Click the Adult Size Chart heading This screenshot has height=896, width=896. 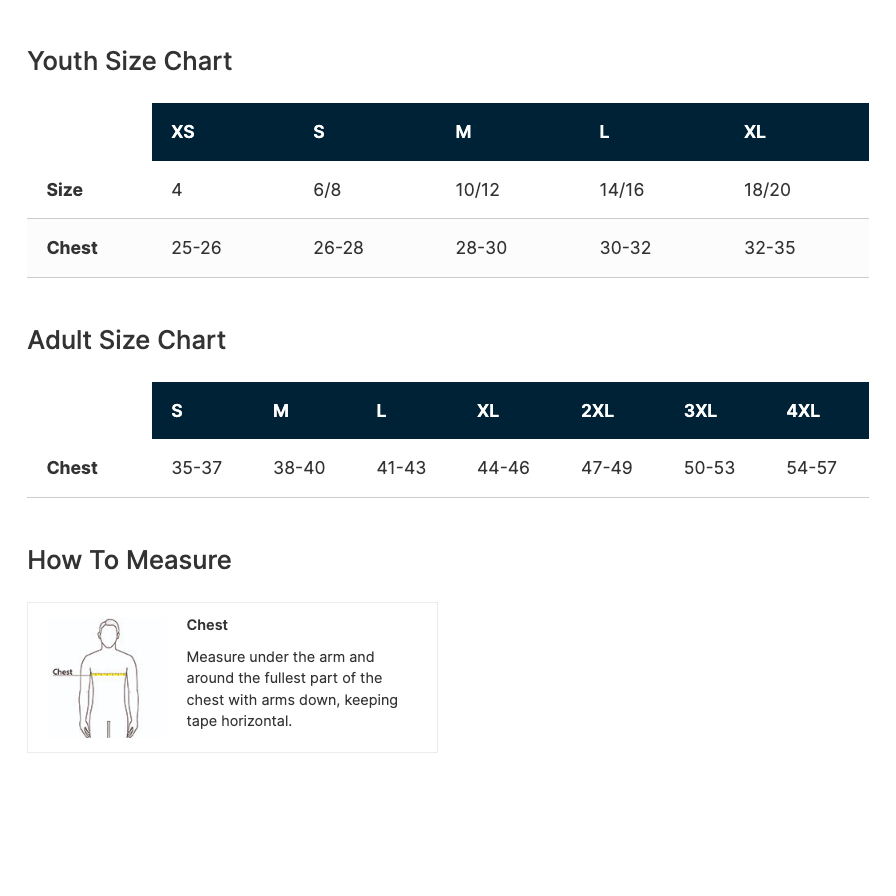127,340
